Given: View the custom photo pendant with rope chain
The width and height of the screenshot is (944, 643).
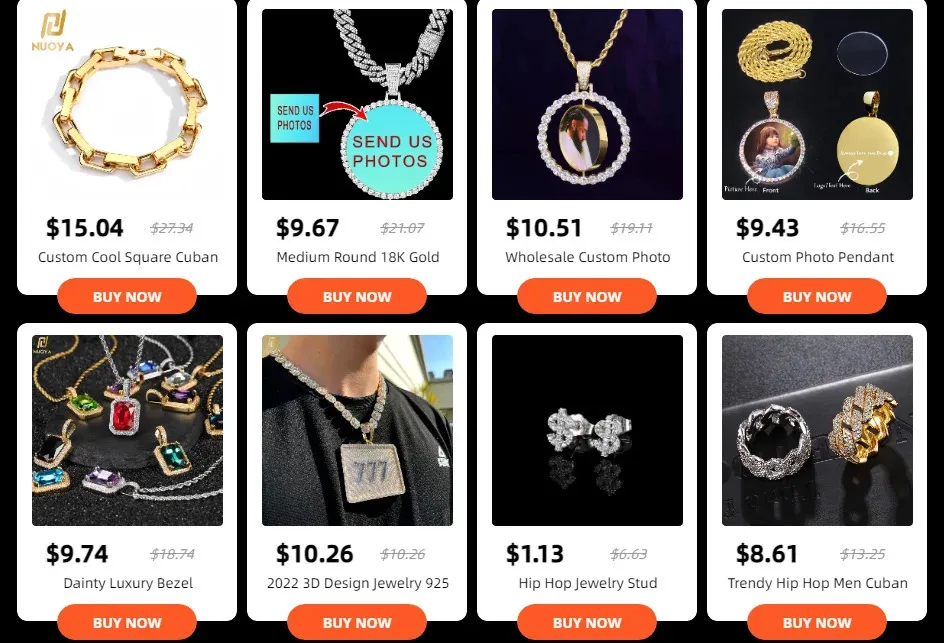Looking at the screenshot, I should 817,104.
